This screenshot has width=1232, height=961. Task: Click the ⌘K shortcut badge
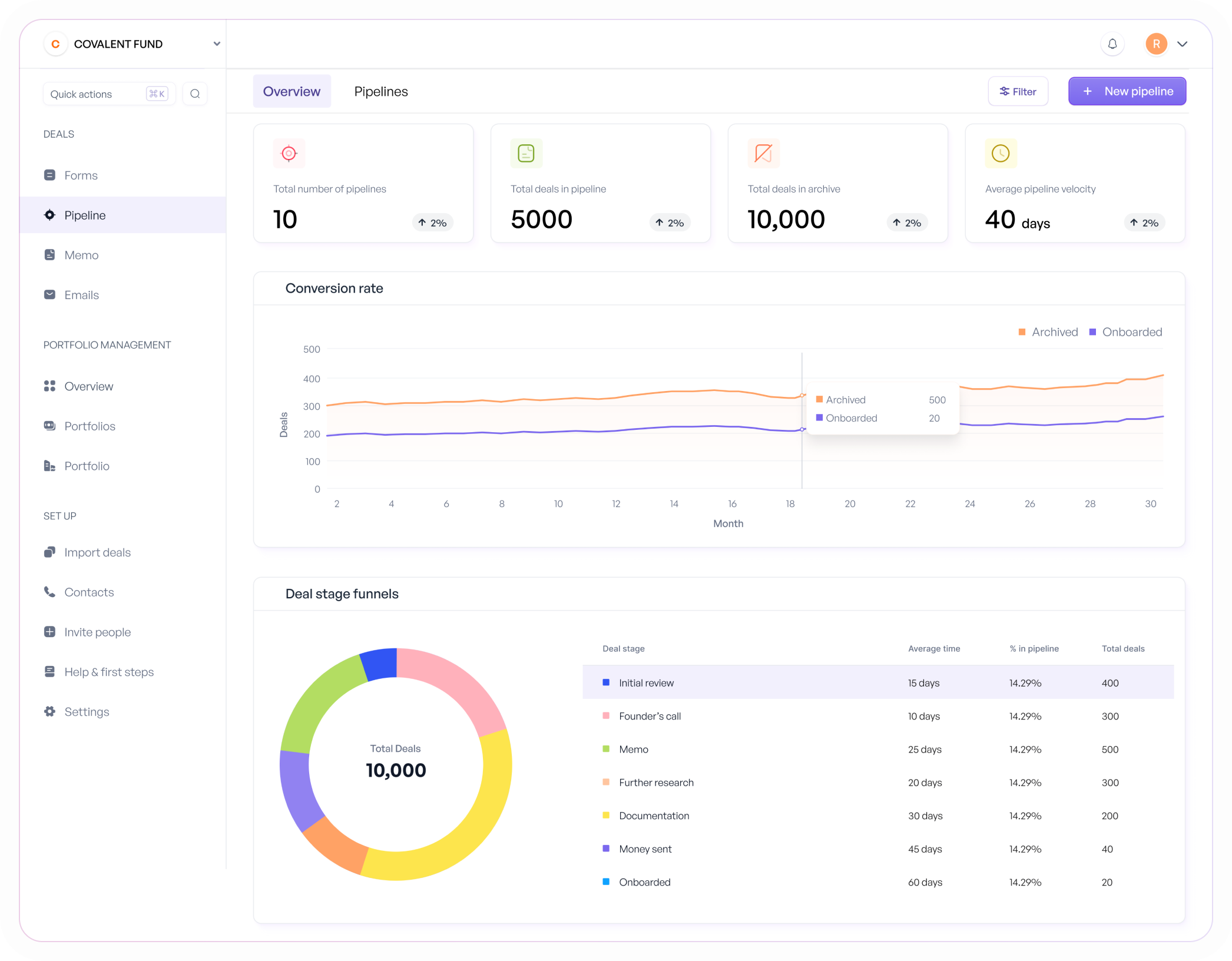(x=157, y=94)
